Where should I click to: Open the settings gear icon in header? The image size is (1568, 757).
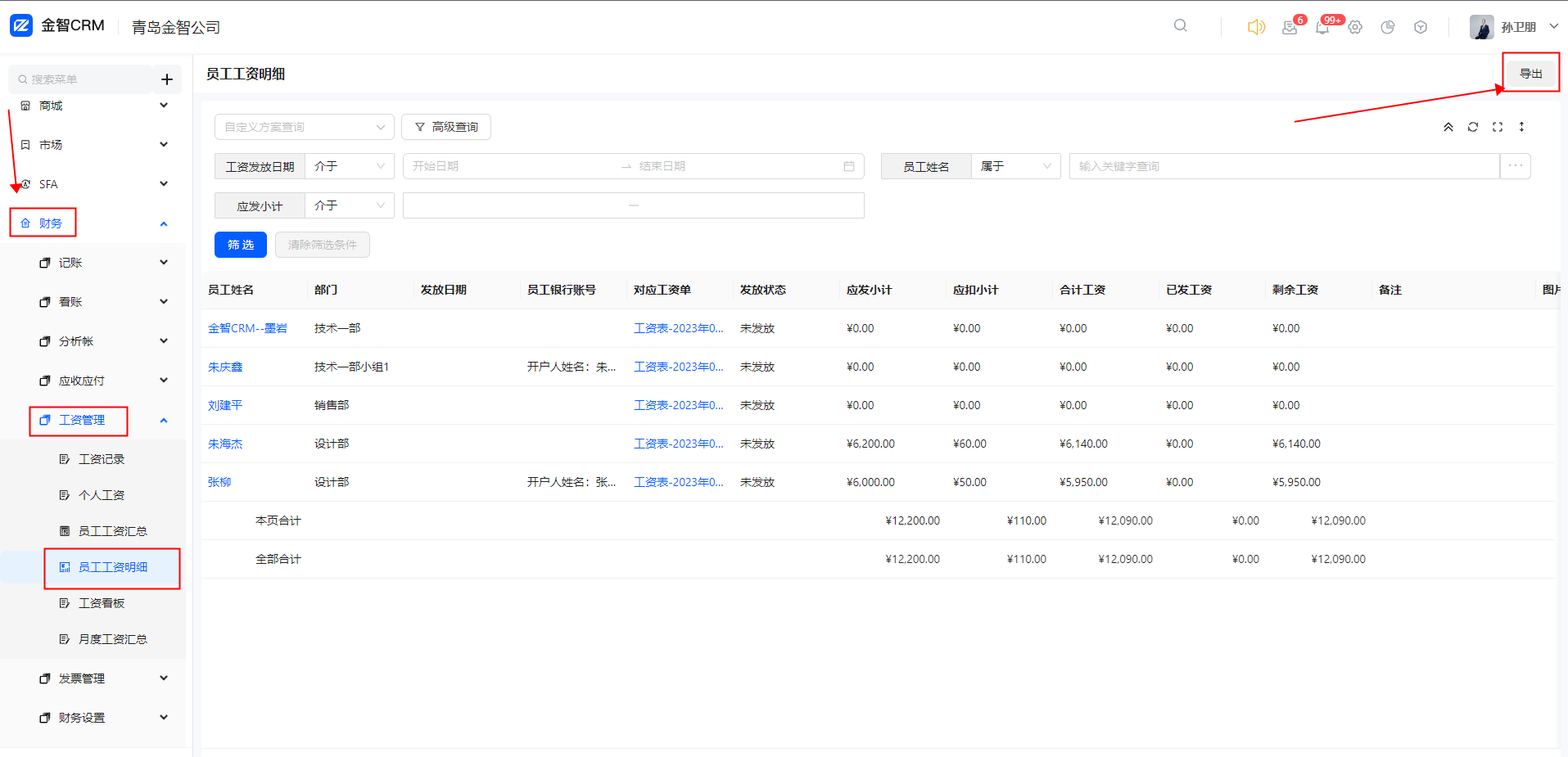tap(1355, 27)
